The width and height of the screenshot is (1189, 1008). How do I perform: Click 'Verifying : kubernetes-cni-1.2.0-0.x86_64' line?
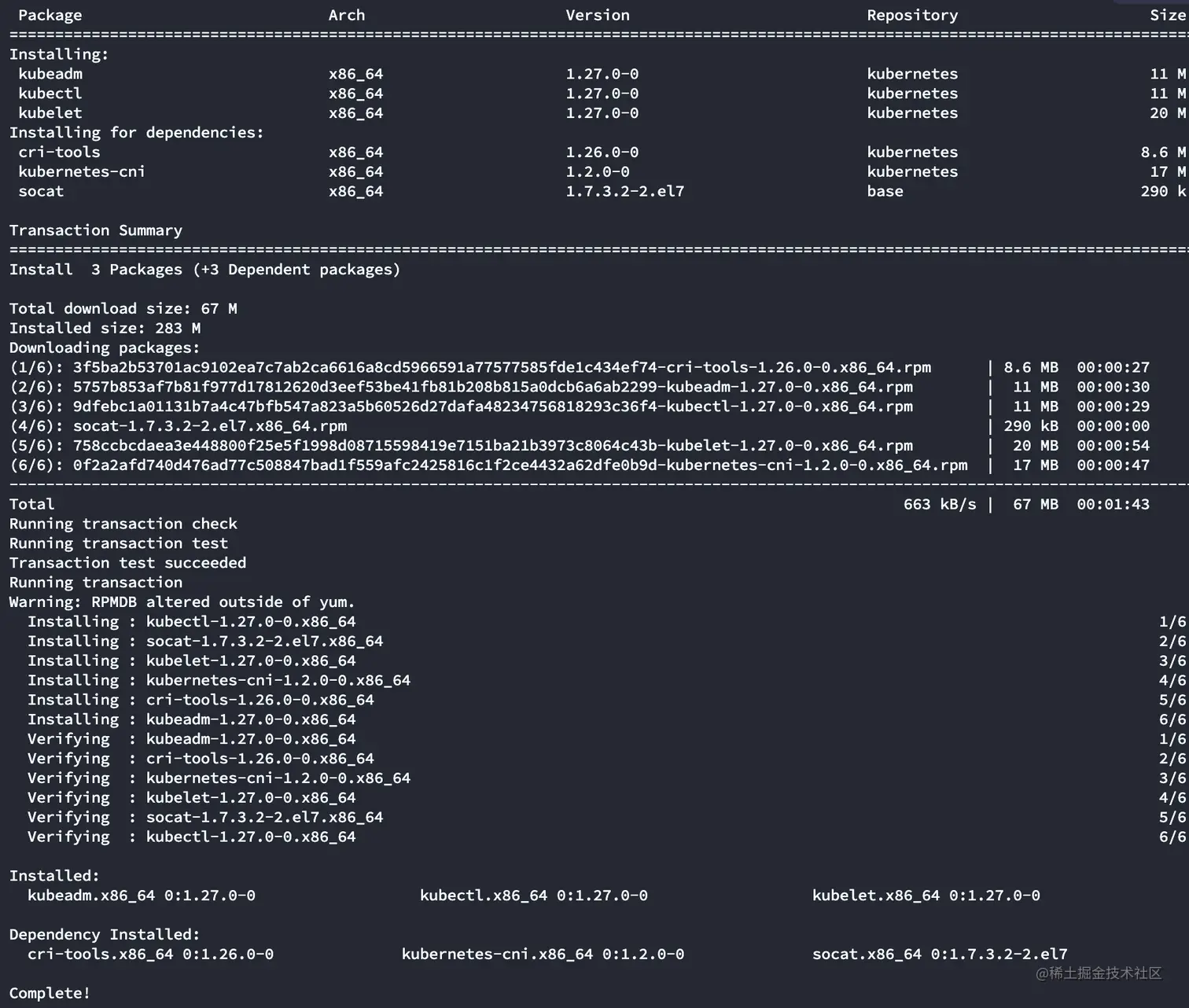click(219, 779)
